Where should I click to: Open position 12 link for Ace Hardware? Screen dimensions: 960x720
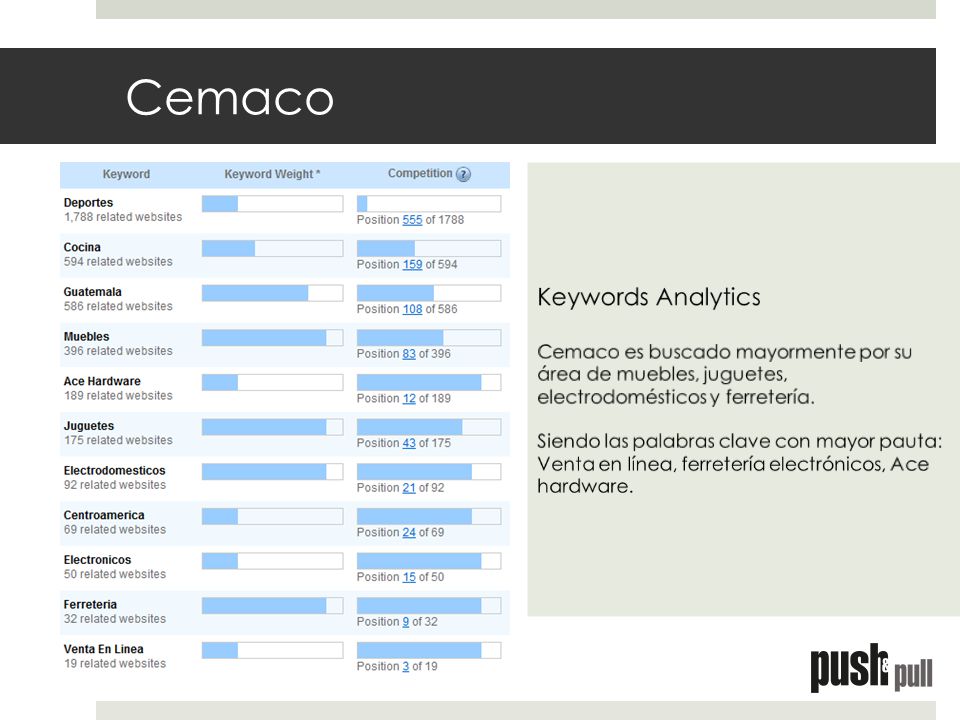point(409,399)
